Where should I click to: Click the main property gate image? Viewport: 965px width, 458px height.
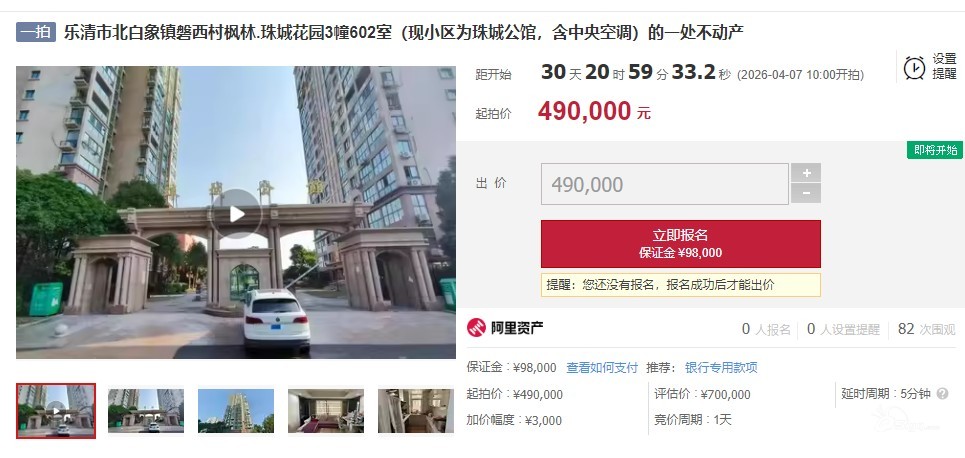click(x=236, y=212)
